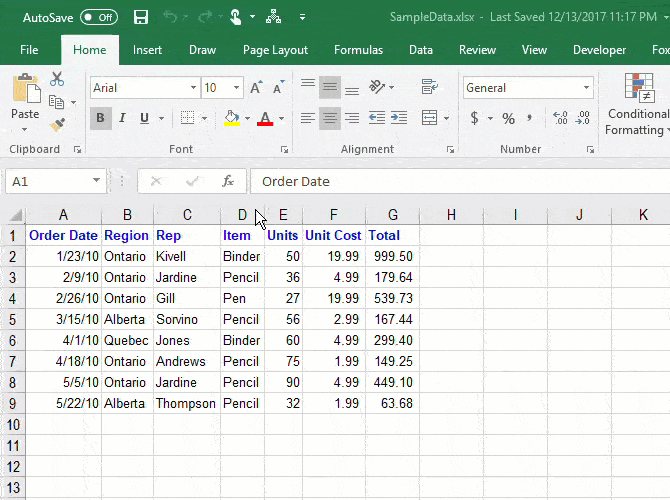The width and height of the screenshot is (670, 500).
Task: Click the Insert Function fx icon
Action: coord(228,181)
